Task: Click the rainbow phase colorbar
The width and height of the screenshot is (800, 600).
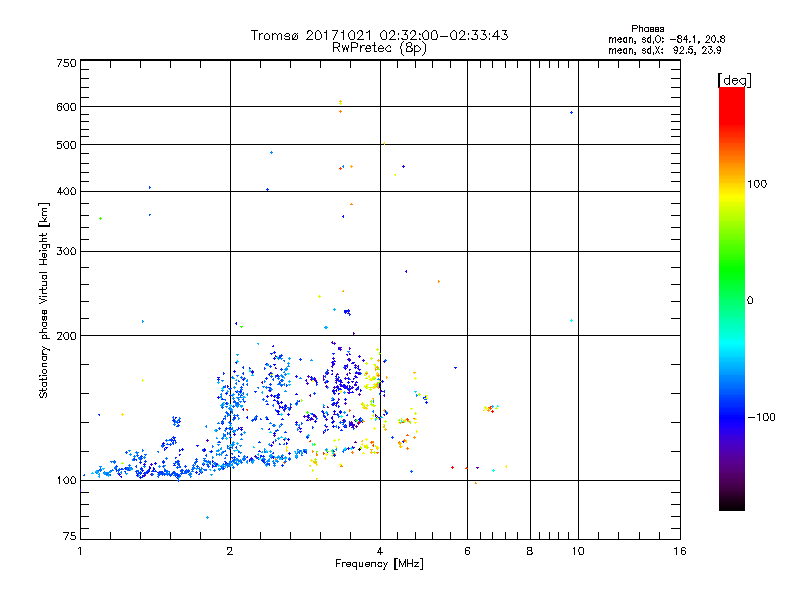Action: (x=732, y=298)
